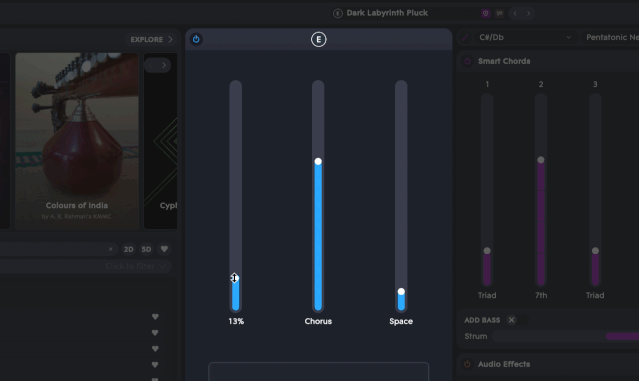
Task: Click the purple icon next to preset name
Action: (x=485, y=13)
